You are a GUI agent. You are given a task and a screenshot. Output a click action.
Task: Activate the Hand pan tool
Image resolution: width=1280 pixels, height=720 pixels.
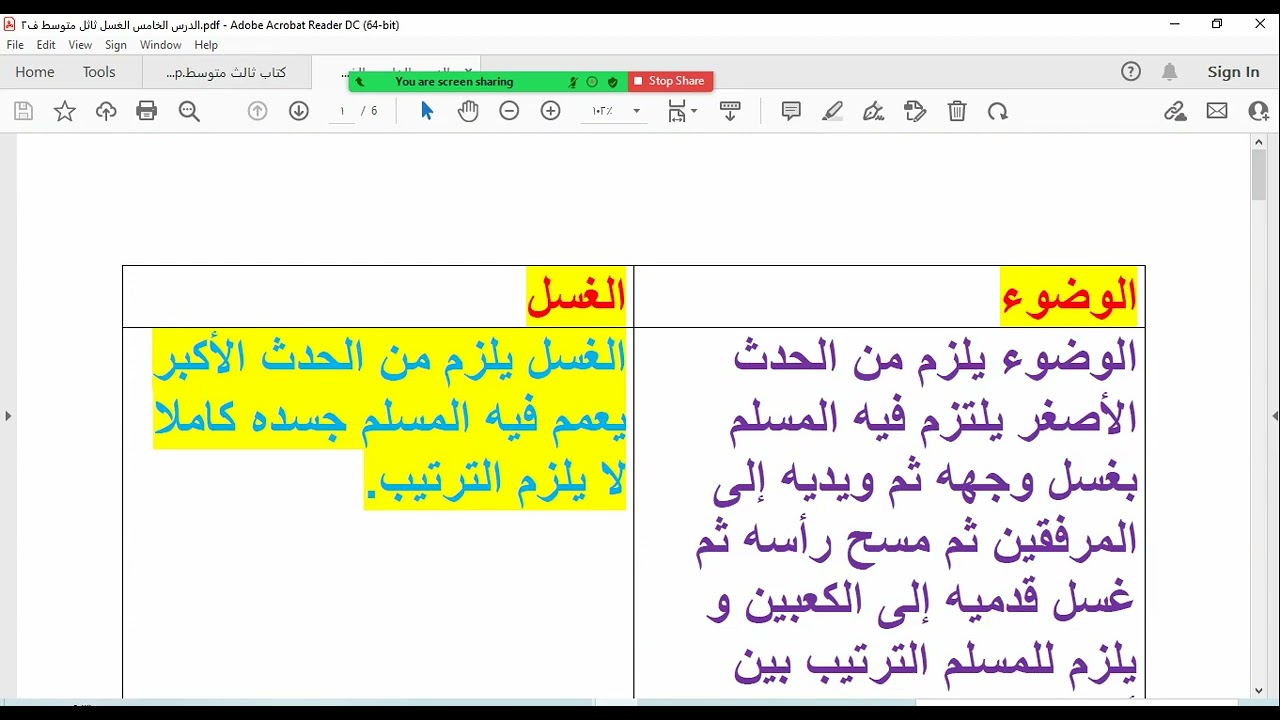[468, 111]
